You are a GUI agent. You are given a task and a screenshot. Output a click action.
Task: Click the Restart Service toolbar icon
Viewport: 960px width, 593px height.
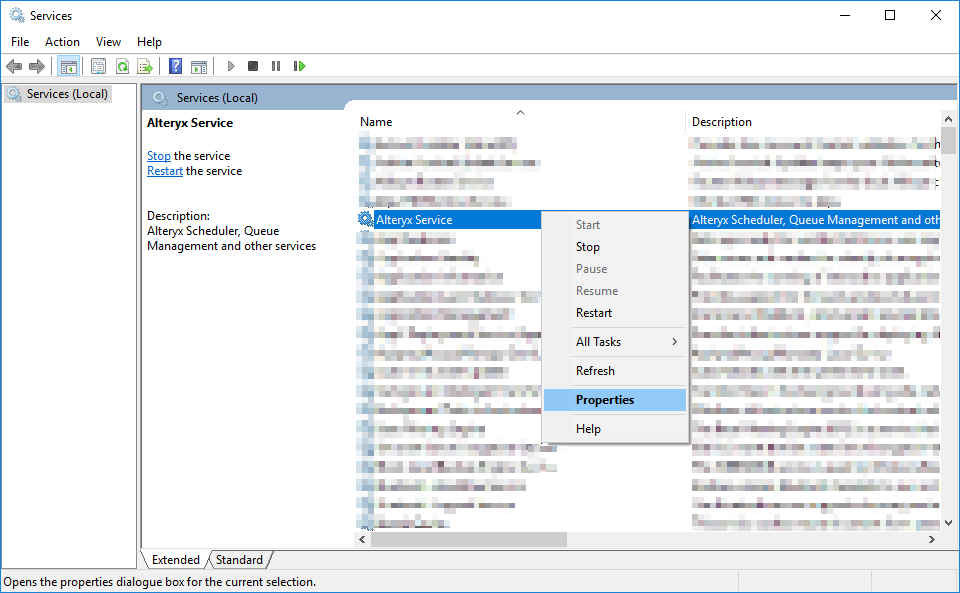[299, 66]
